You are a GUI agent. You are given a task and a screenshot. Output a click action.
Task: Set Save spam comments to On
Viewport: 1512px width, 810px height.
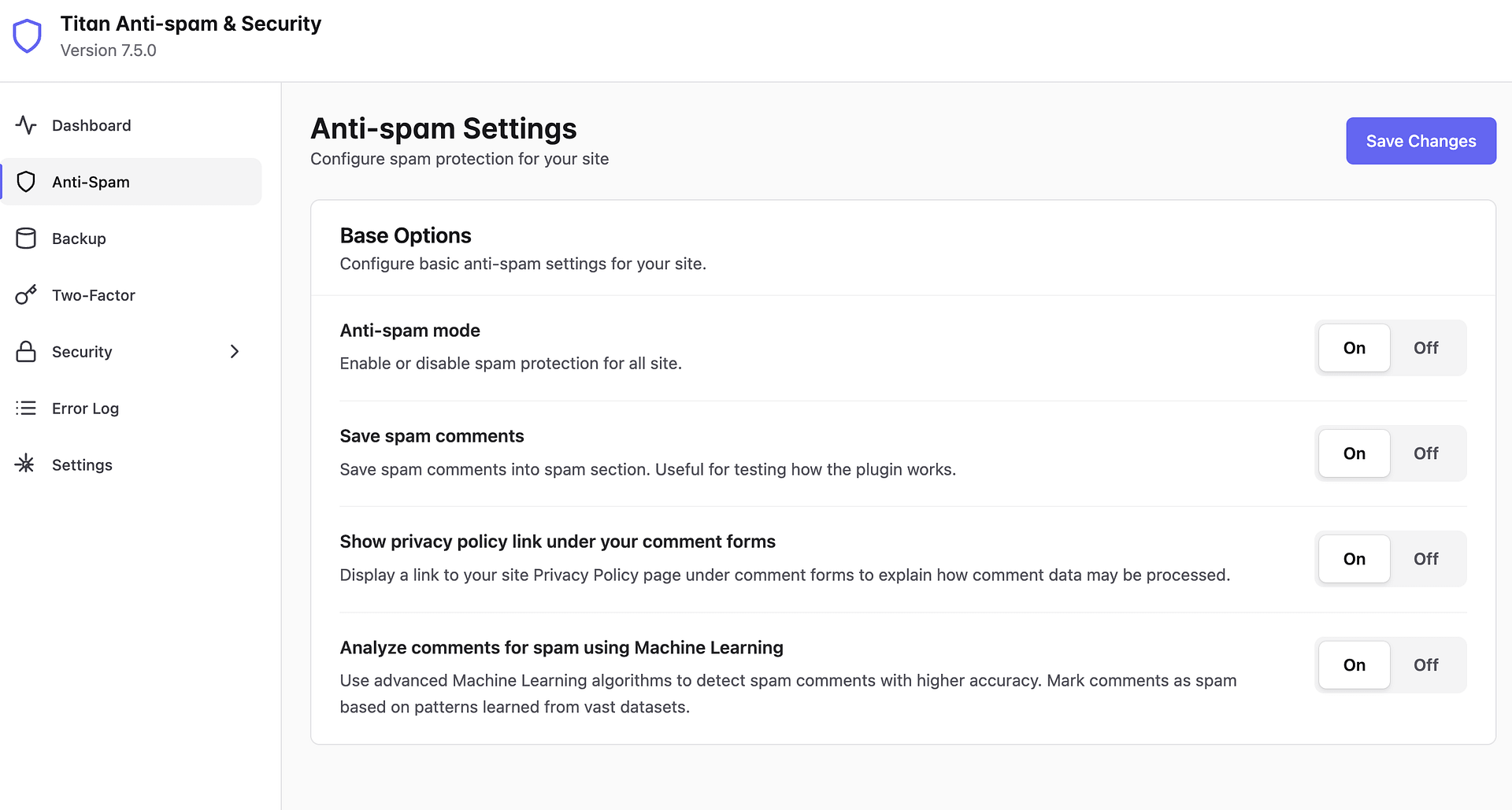(x=1354, y=453)
